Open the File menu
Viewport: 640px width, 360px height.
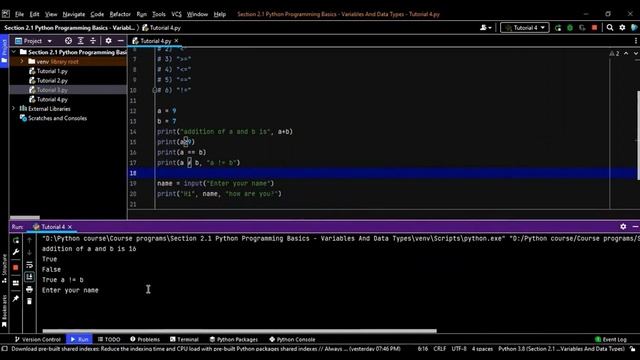[x=19, y=14]
